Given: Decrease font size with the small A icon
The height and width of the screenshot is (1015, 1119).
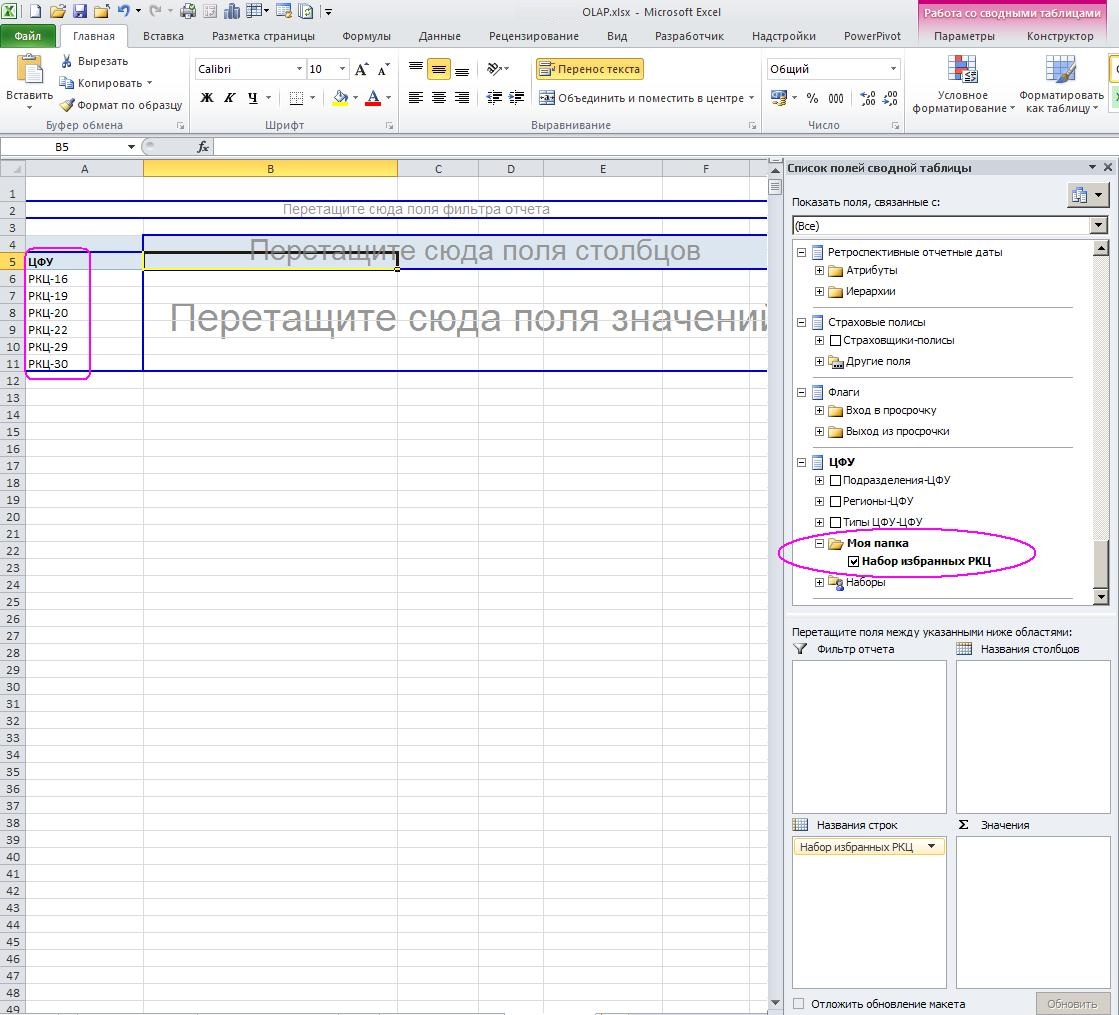Looking at the screenshot, I should [x=383, y=69].
